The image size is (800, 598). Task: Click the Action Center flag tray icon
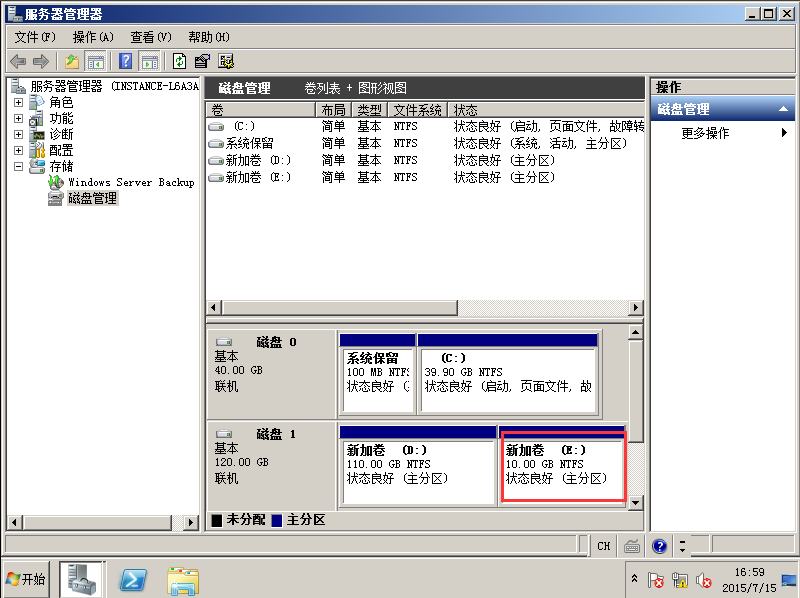click(656, 580)
